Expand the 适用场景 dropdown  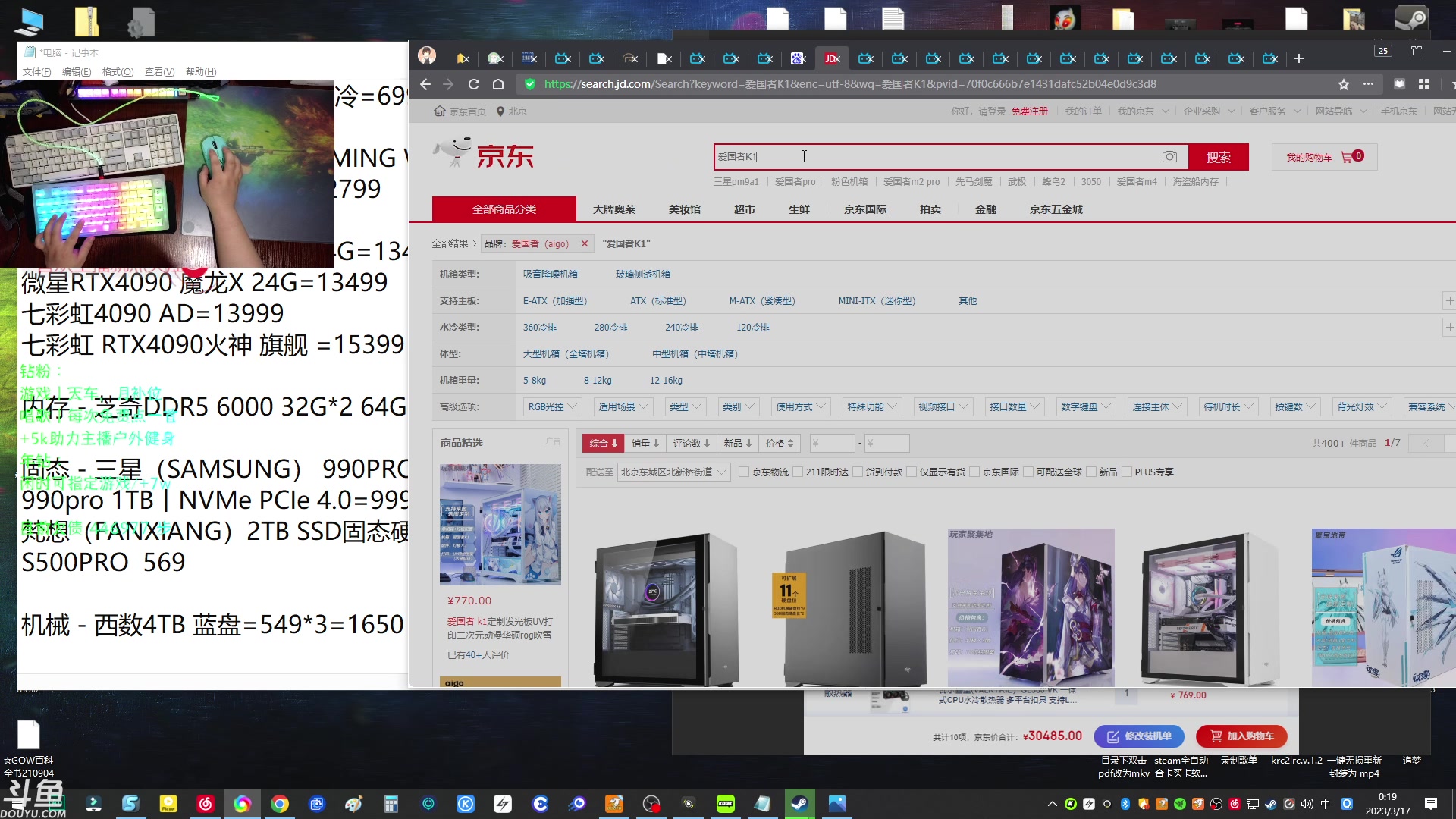[623, 407]
